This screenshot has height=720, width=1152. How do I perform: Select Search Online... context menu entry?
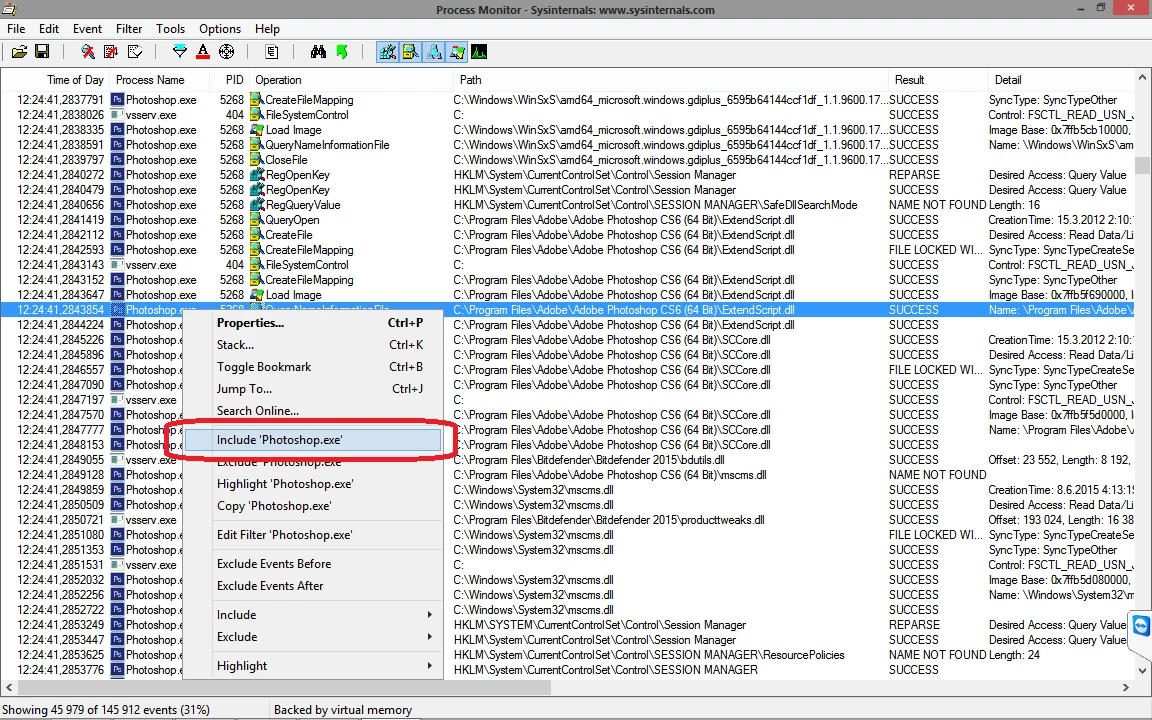coord(313,411)
